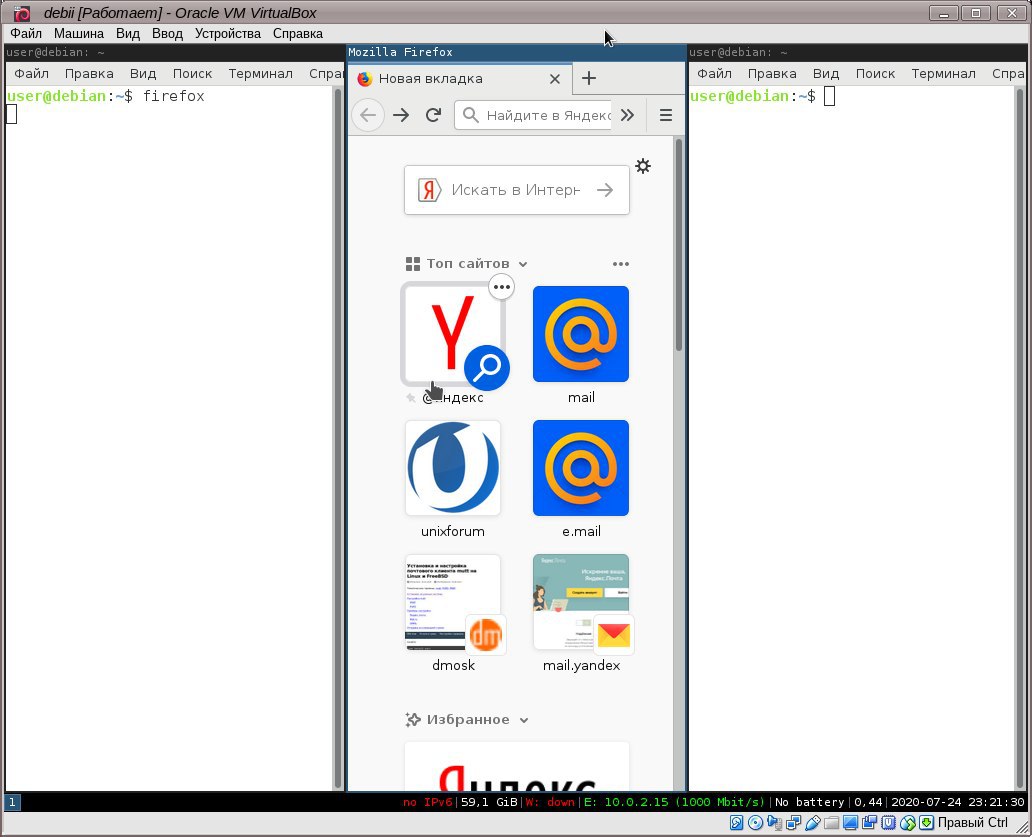The width and height of the screenshot is (1032, 837).
Task: Submit search with the arrow button
Action: (x=605, y=190)
